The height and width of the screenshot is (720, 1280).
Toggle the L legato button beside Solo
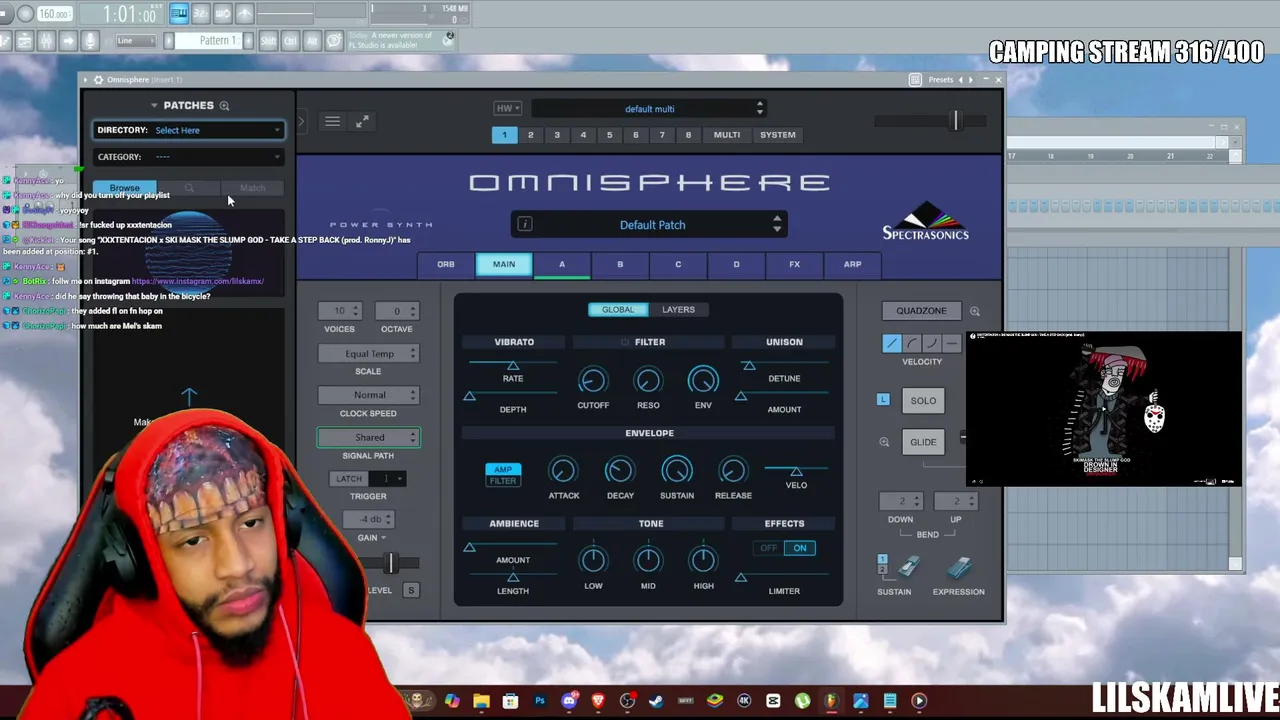coord(883,400)
